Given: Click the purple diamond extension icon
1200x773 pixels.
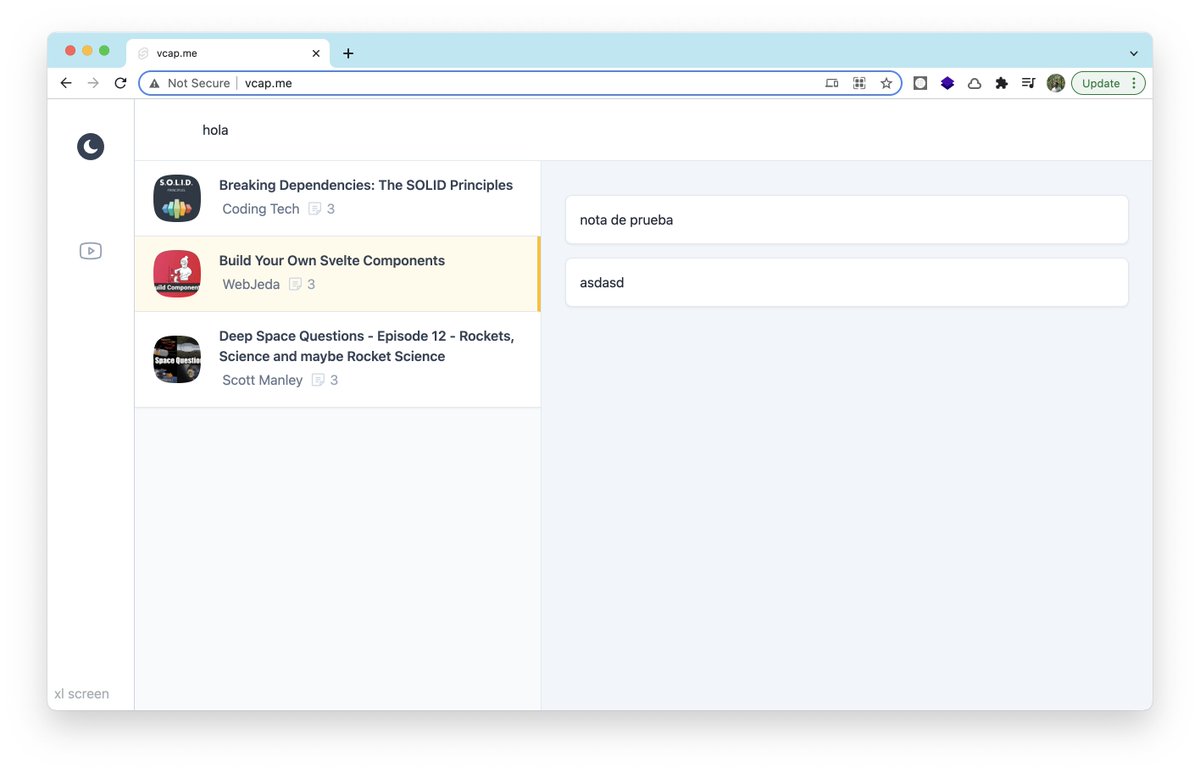Looking at the screenshot, I should tap(948, 83).
